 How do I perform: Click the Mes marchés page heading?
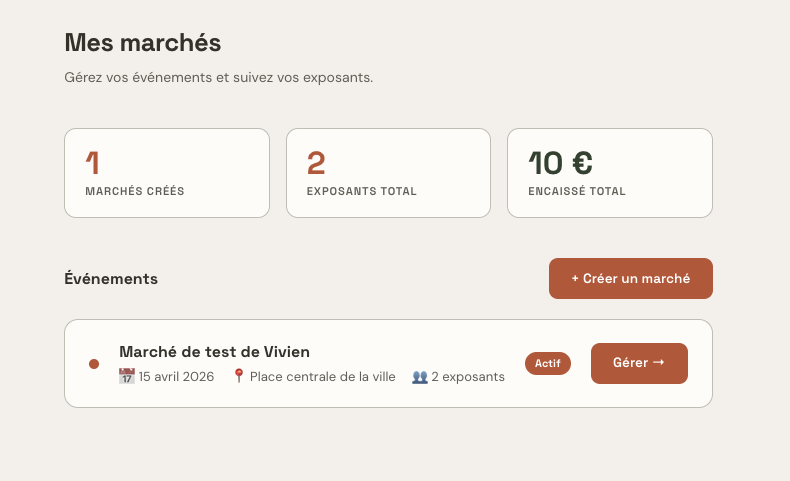[143, 42]
